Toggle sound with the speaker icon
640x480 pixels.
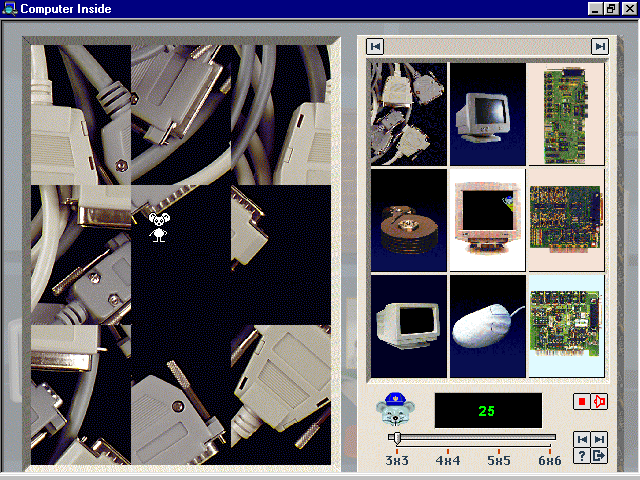(599, 402)
